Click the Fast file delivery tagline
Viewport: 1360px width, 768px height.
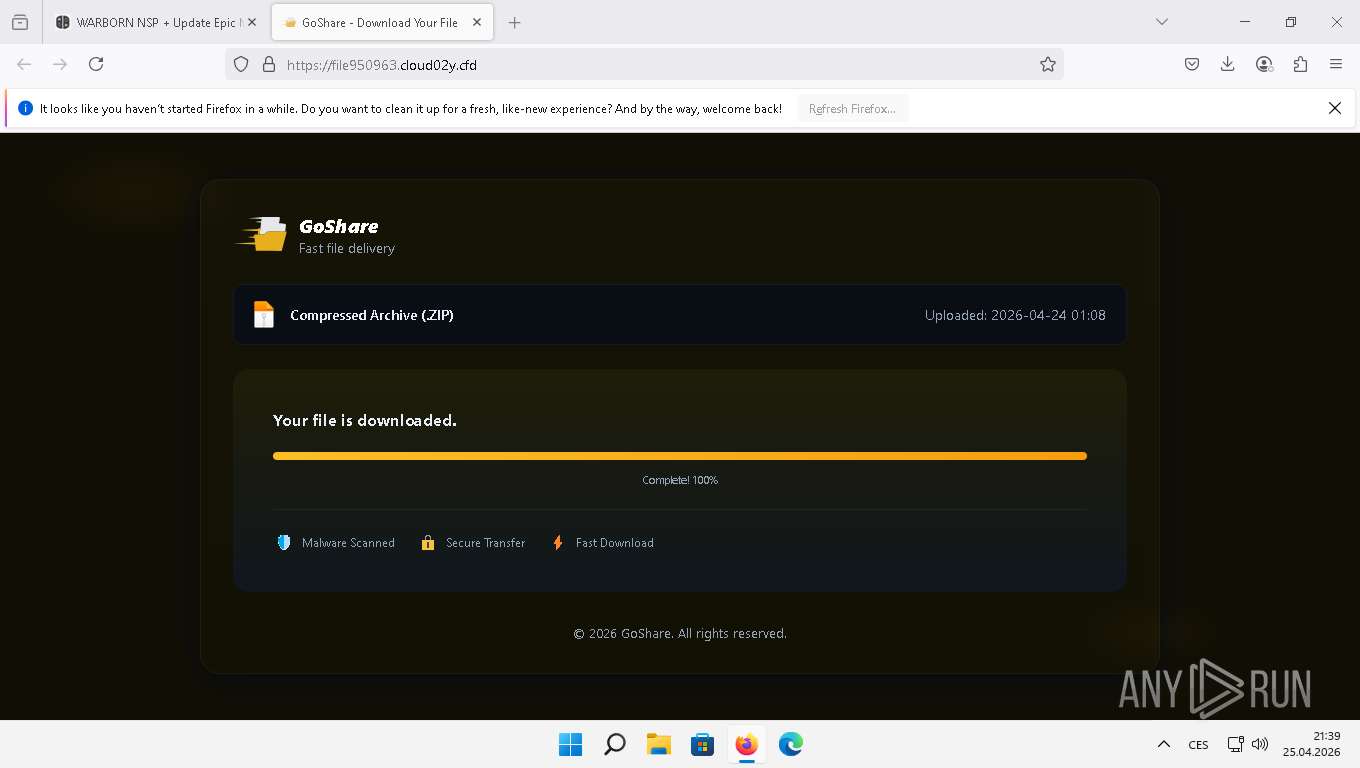pyautogui.click(x=346, y=248)
